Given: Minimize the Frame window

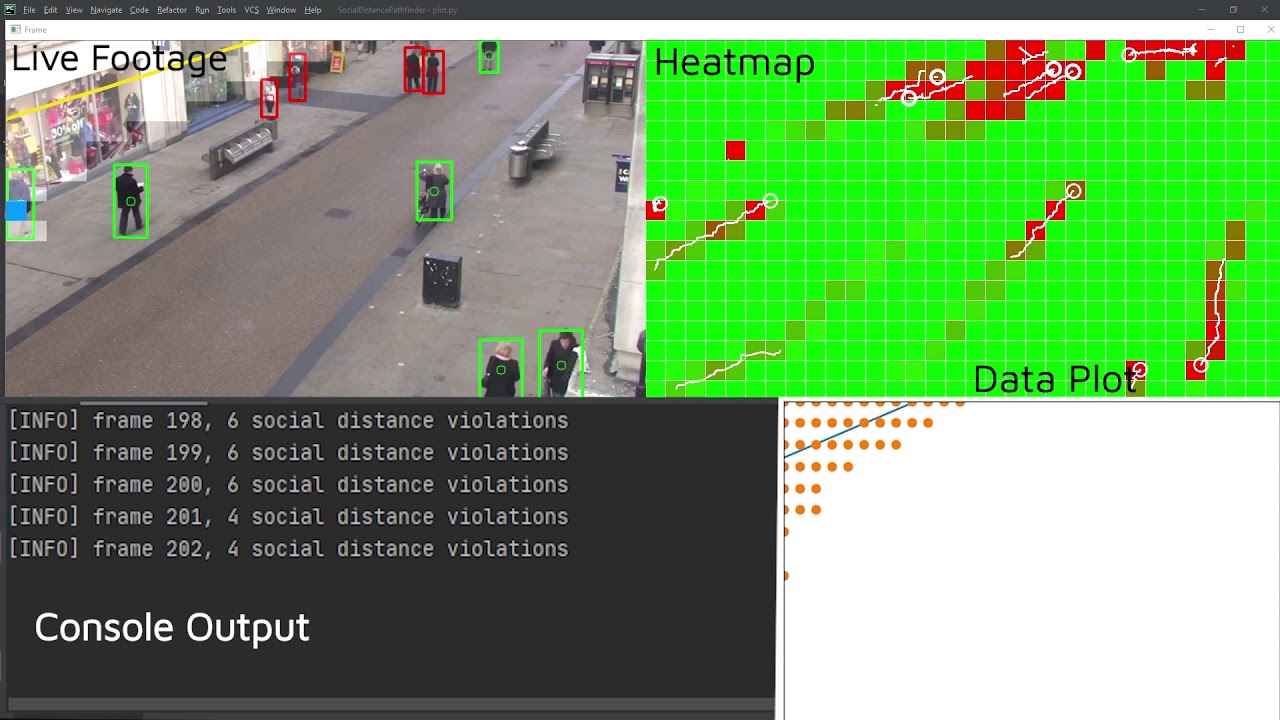Looking at the screenshot, I should [1210, 30].
